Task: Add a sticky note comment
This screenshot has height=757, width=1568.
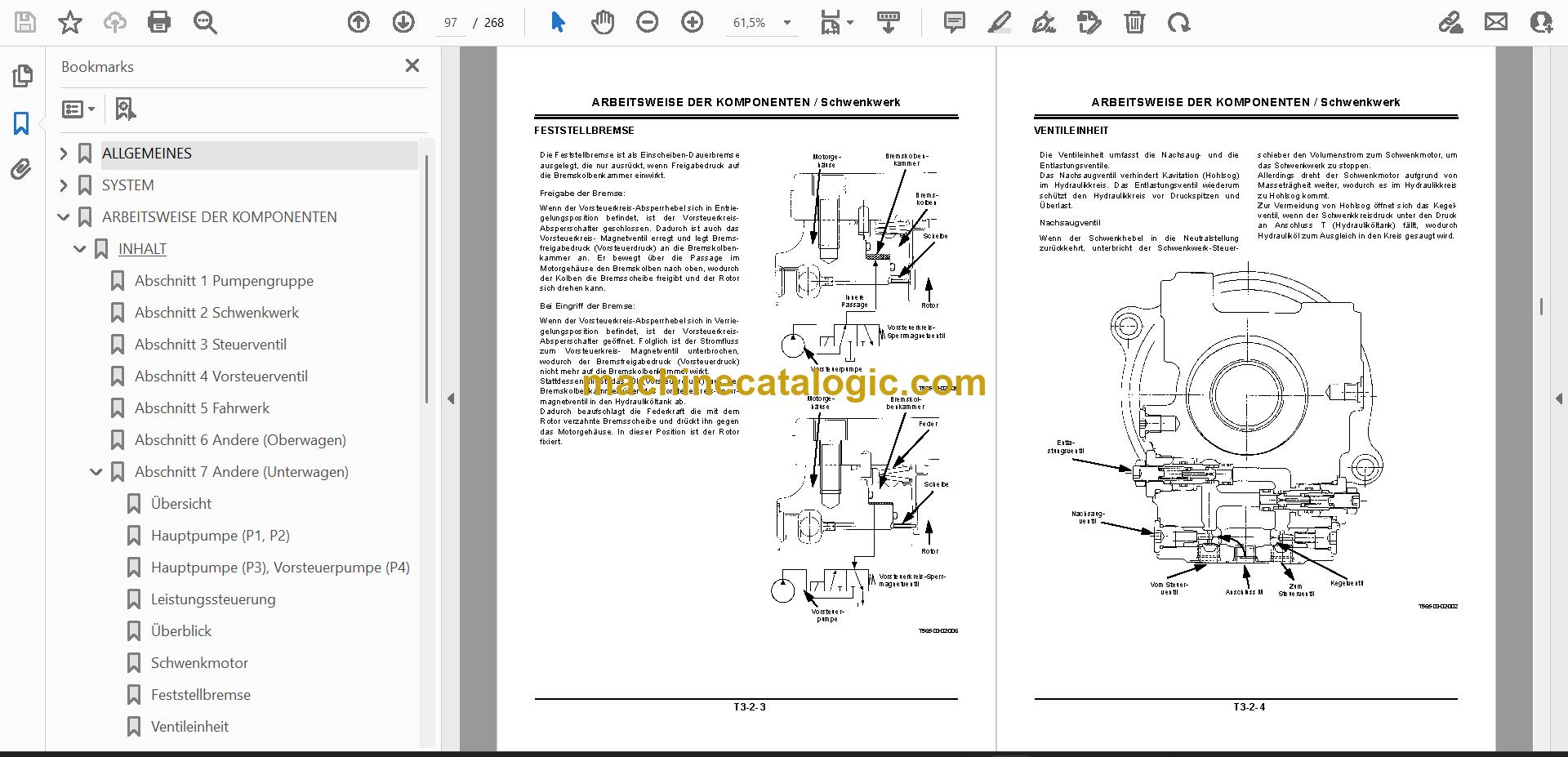Action: (954, 22)
